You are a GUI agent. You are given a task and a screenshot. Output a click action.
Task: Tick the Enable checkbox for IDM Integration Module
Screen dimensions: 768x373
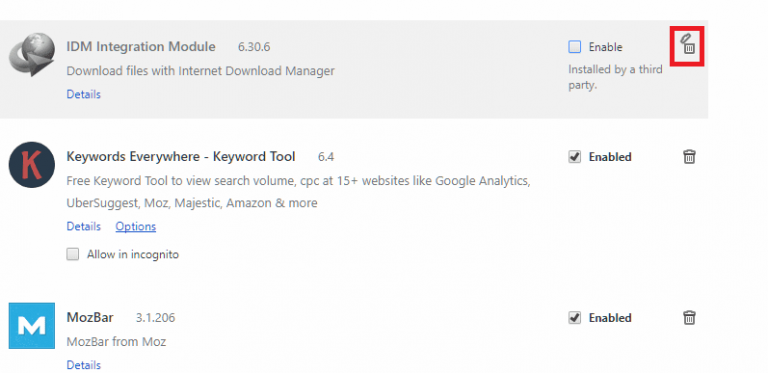[x=575, y=47]
